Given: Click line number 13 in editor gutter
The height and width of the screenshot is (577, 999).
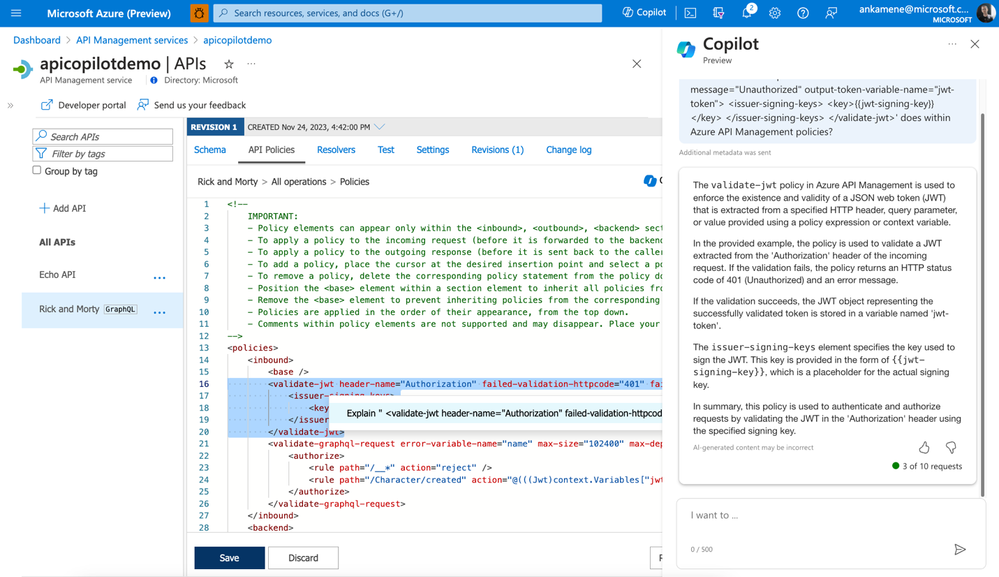Looking at the screenshot, I should point(204,348).
